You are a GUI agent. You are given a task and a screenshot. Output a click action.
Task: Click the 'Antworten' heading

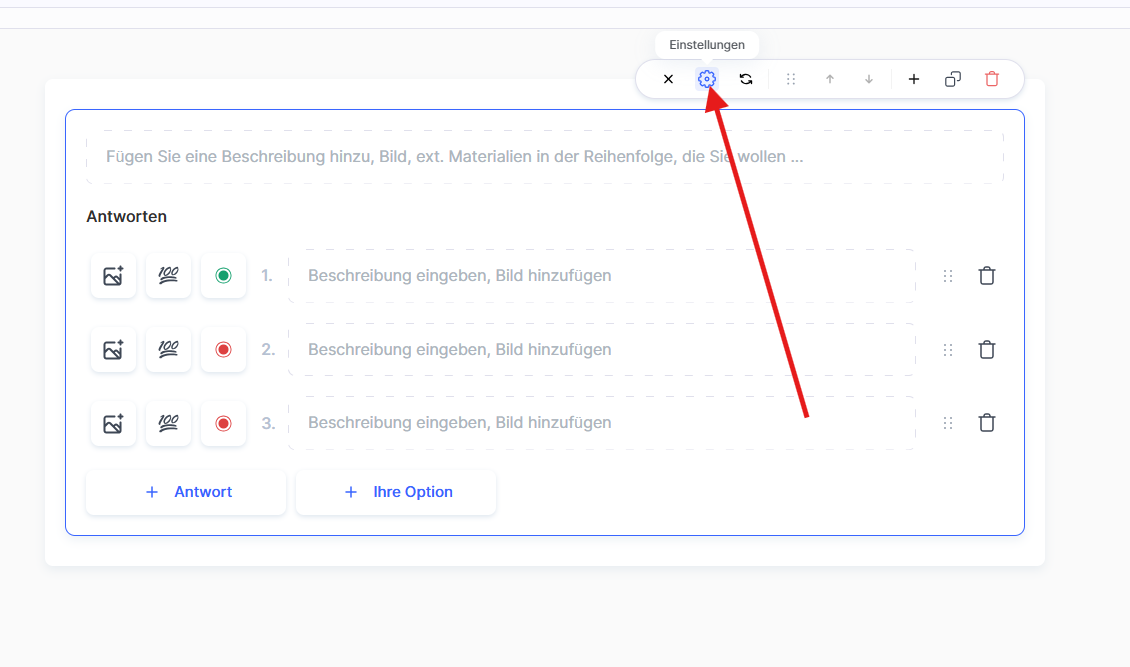coord(126,216)
